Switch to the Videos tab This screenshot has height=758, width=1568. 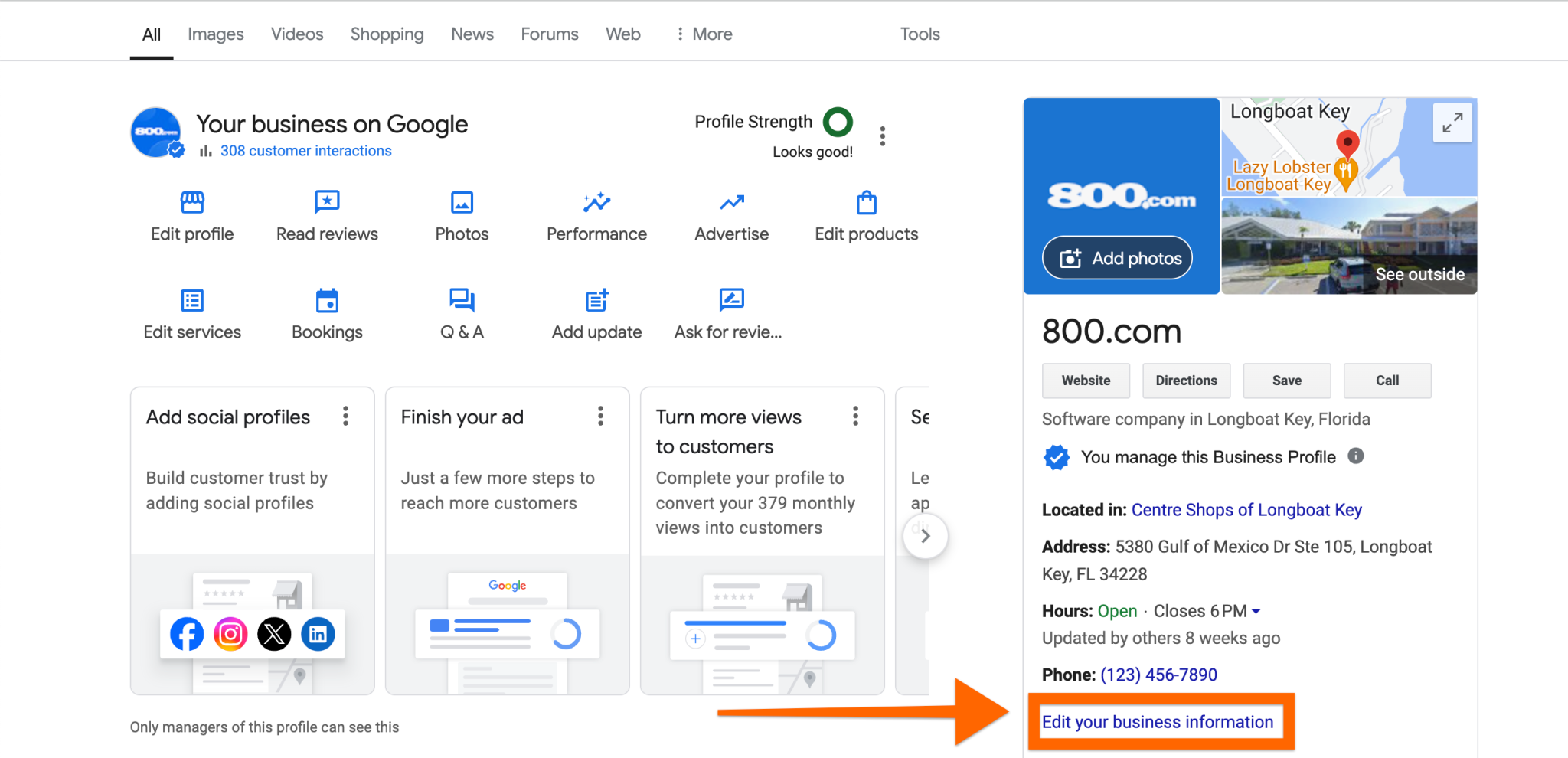tap(297, 34)
